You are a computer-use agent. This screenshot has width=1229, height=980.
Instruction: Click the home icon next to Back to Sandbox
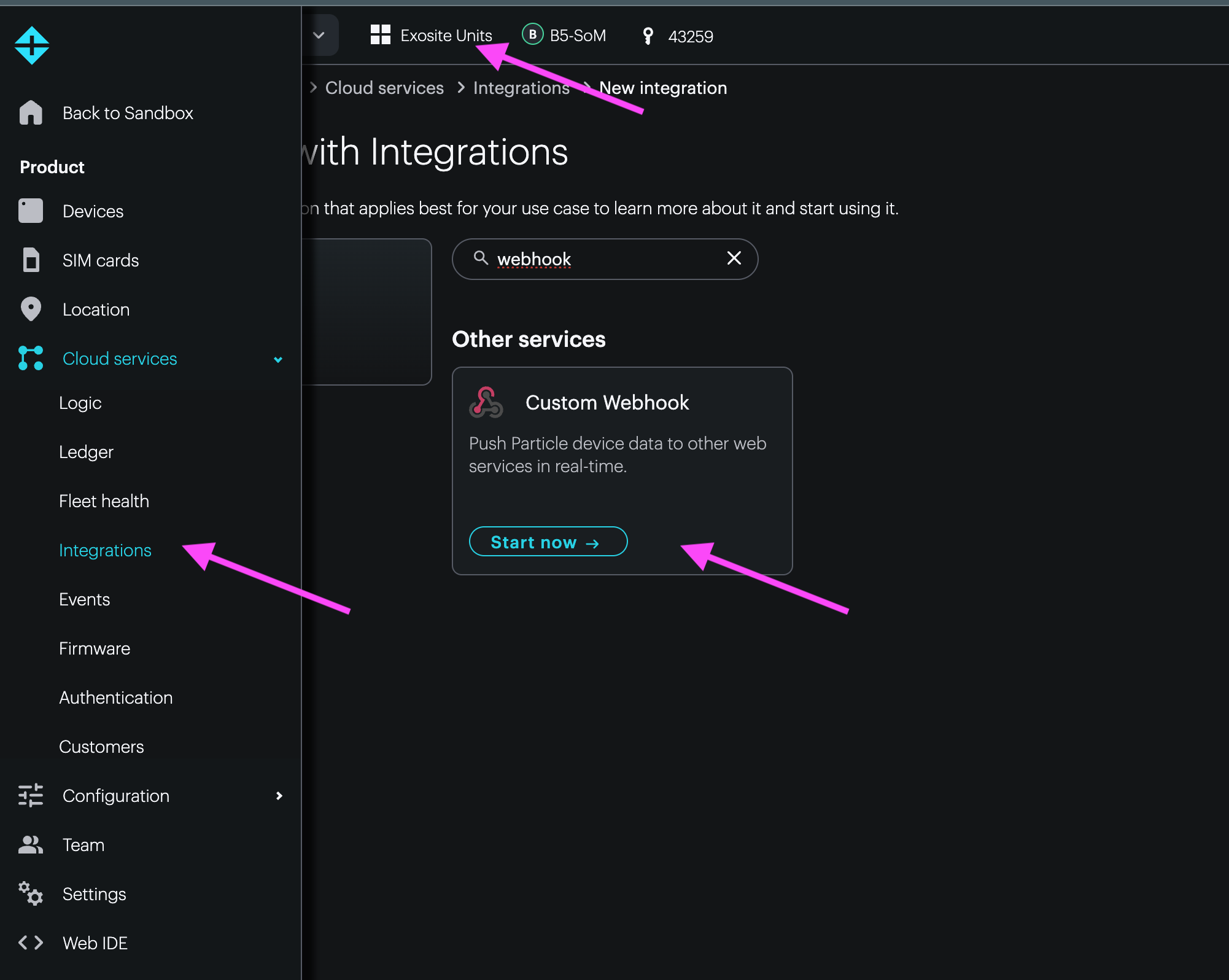click(x=30, y=112)
